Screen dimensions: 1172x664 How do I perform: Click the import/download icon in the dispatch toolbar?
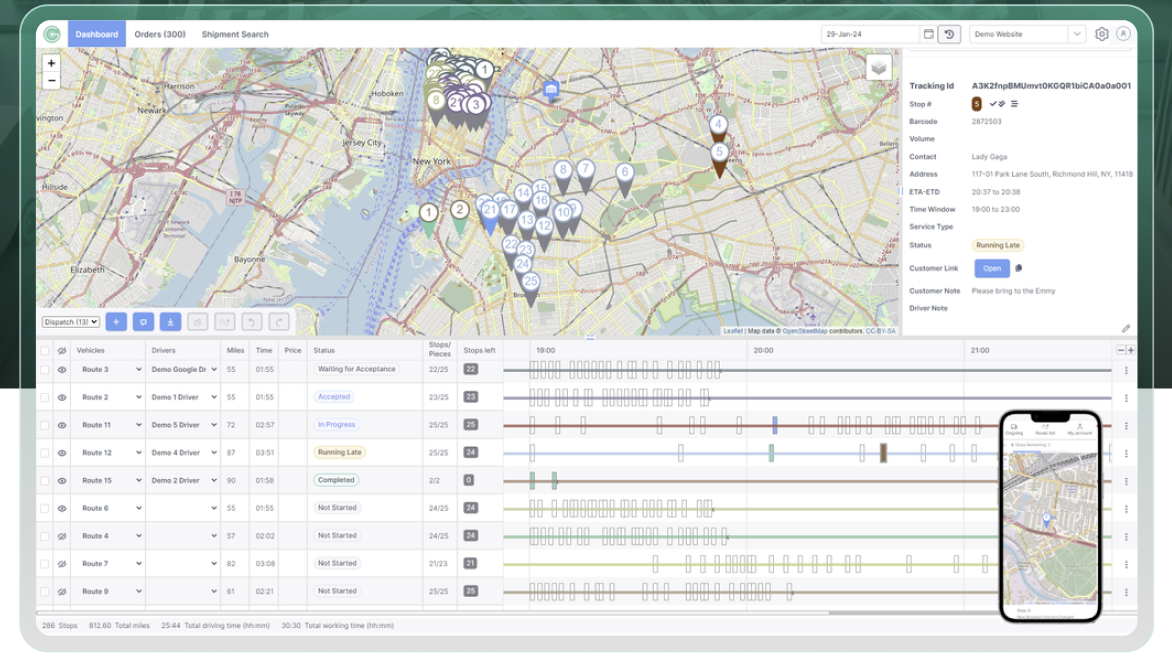click(170, 321)
